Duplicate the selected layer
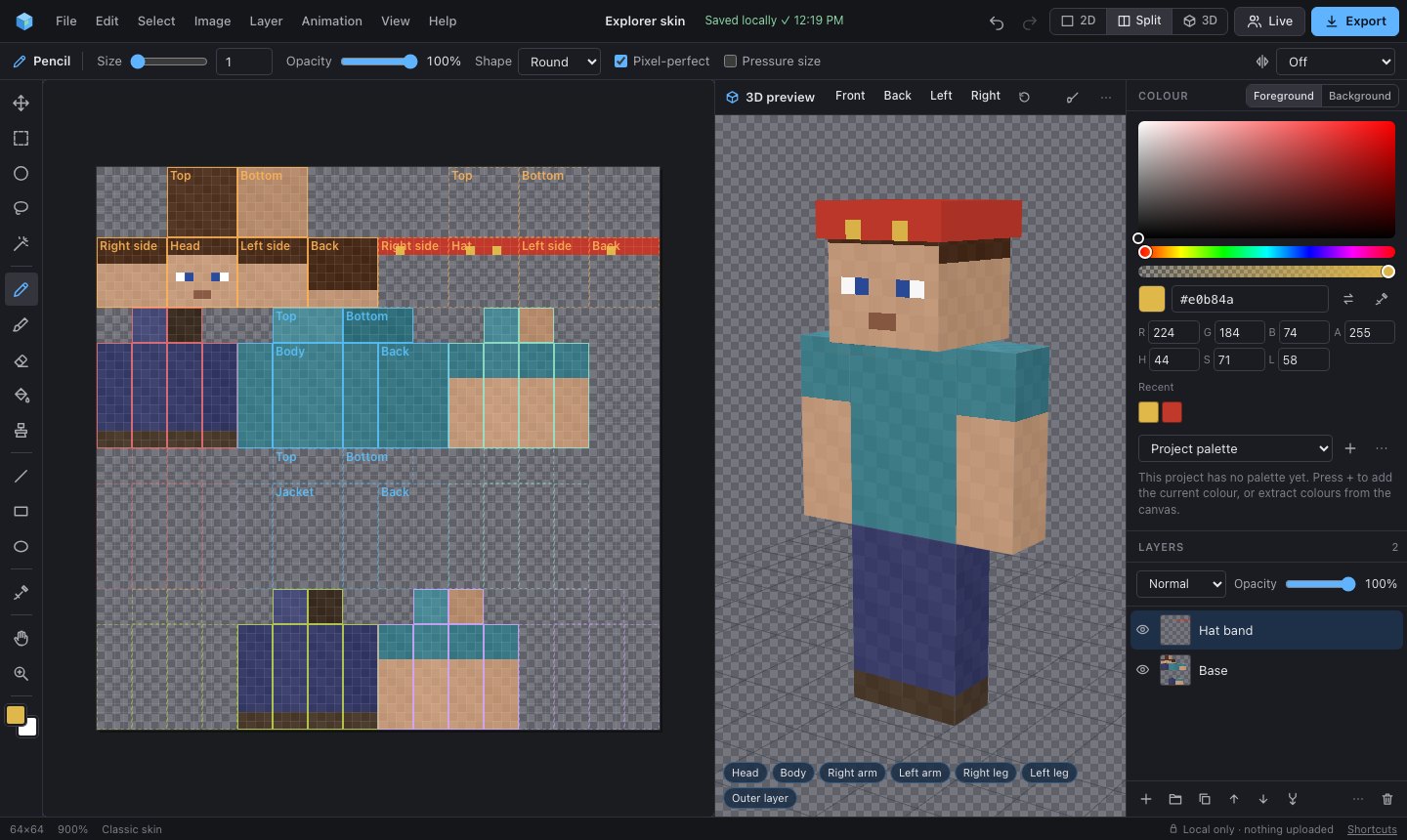This screenshot has height=840, width=1407. pos(1205,799)
